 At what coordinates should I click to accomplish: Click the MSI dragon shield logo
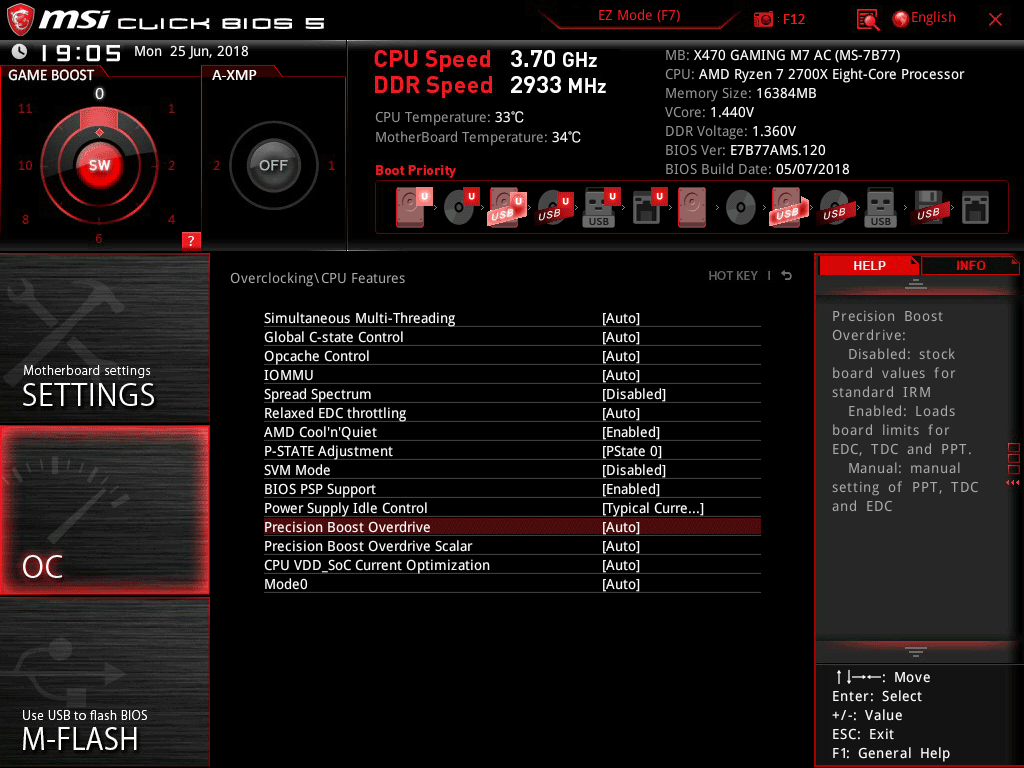pyautogui.click(x=20, y=20)
